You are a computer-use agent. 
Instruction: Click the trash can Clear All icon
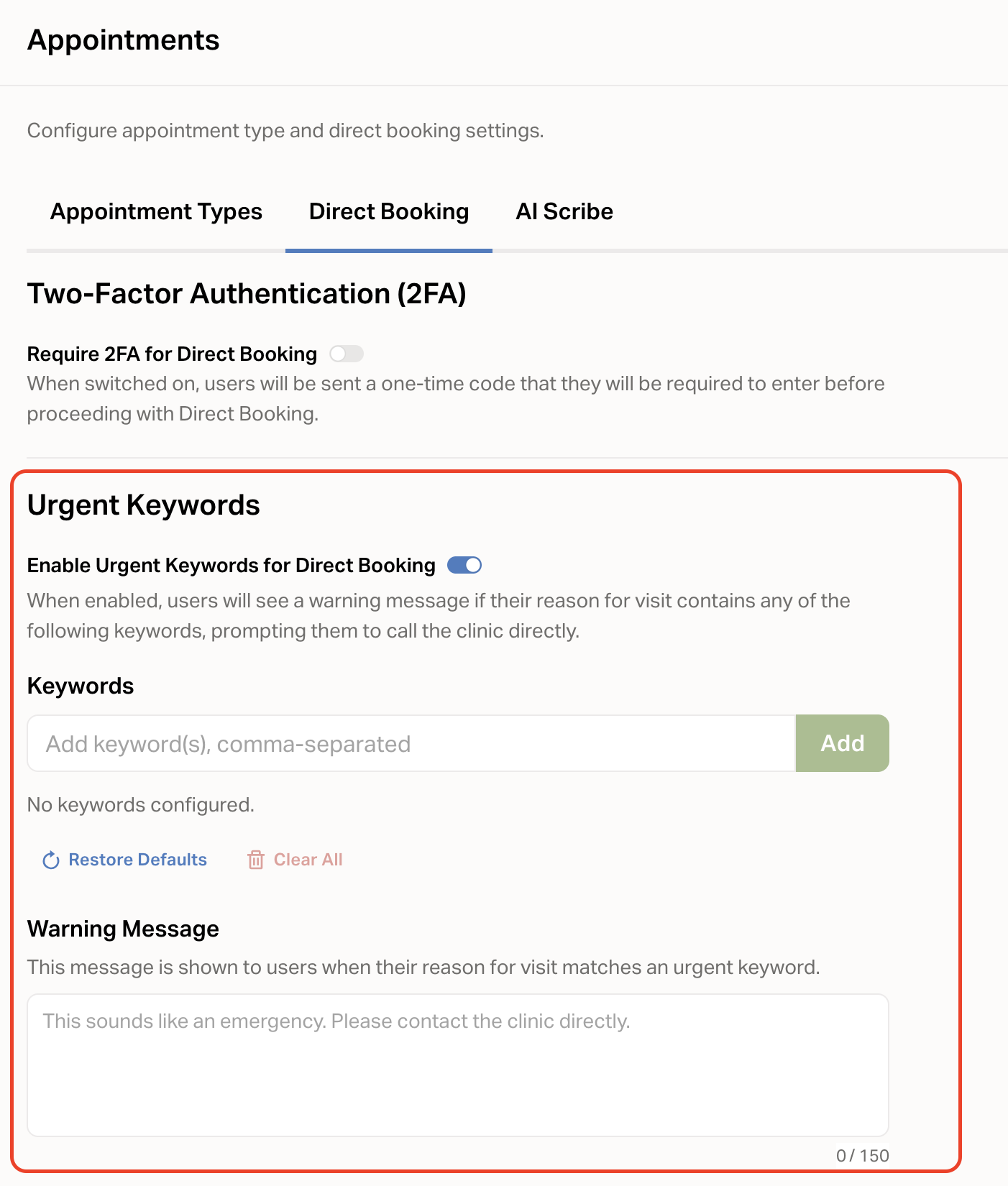point(255,860)
